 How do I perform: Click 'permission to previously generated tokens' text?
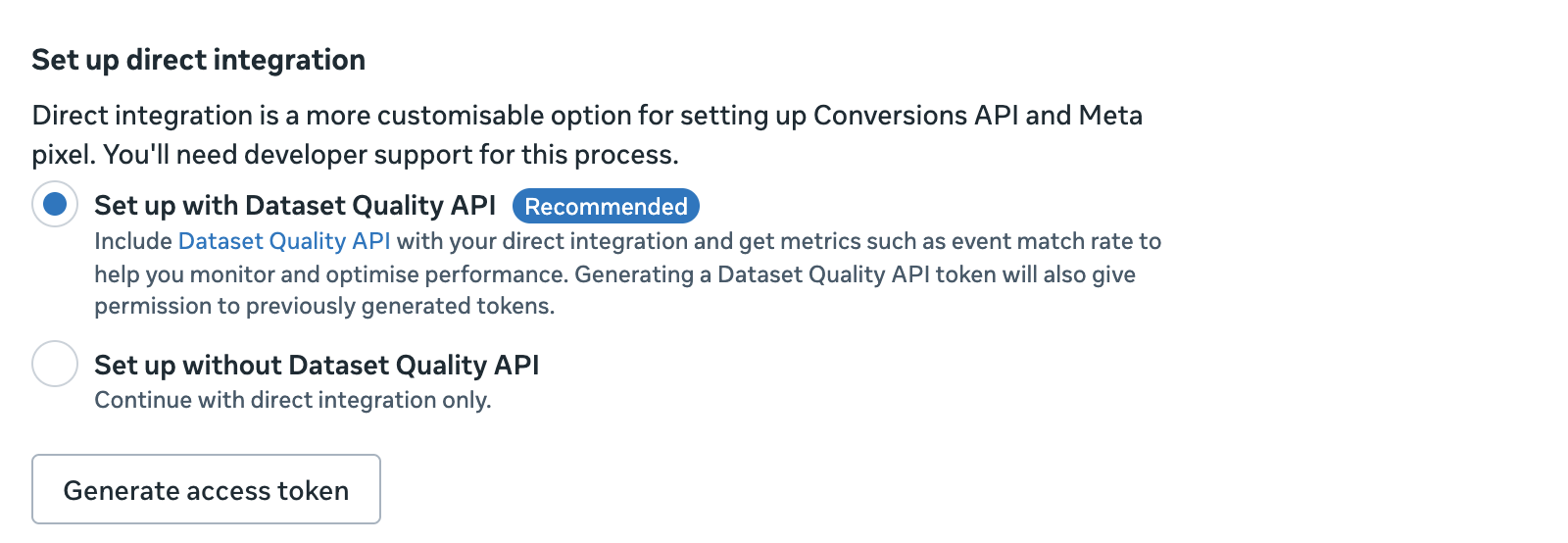[x=323, y=306]
